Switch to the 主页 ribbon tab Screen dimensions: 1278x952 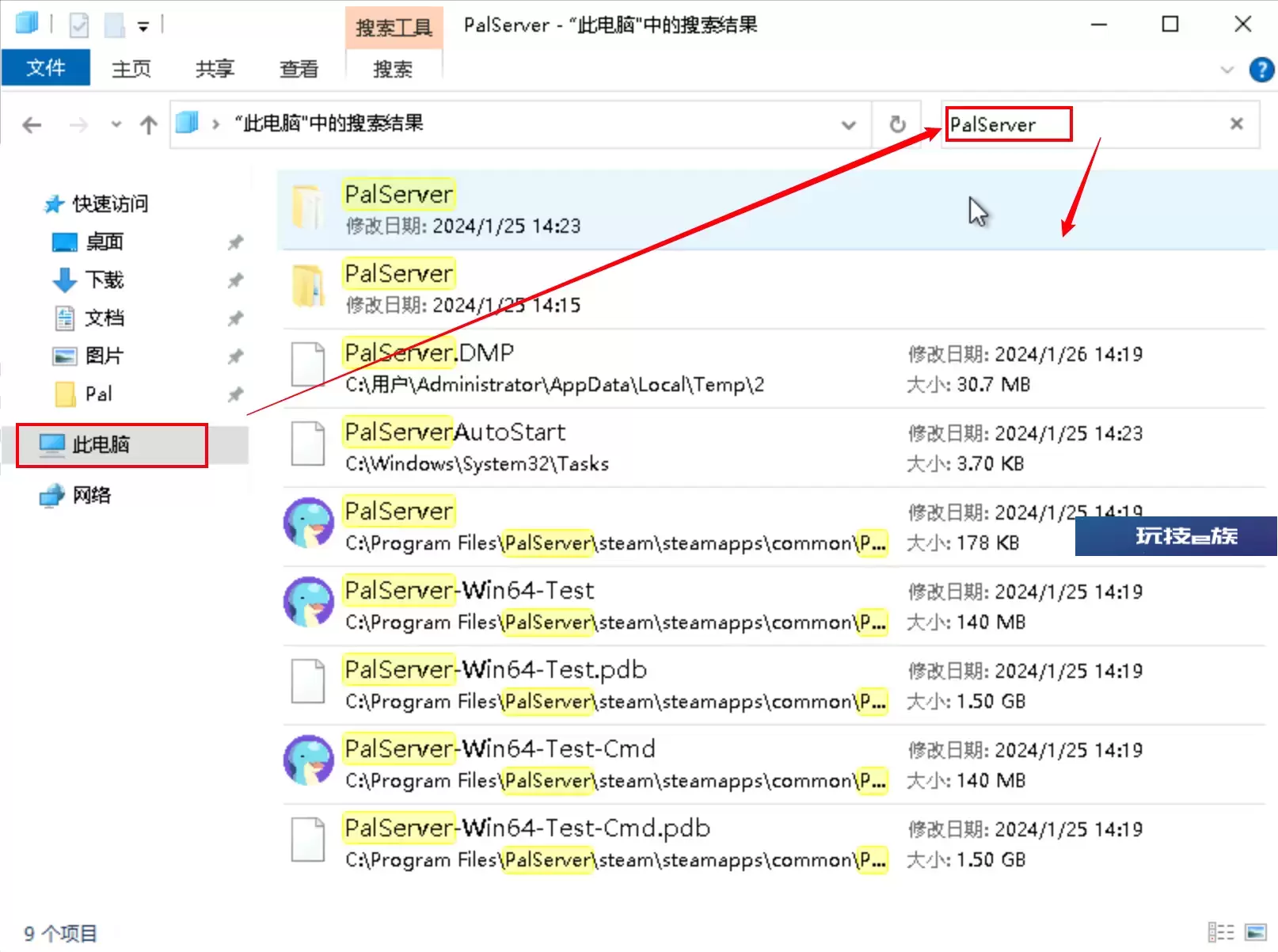coord(131,69)
